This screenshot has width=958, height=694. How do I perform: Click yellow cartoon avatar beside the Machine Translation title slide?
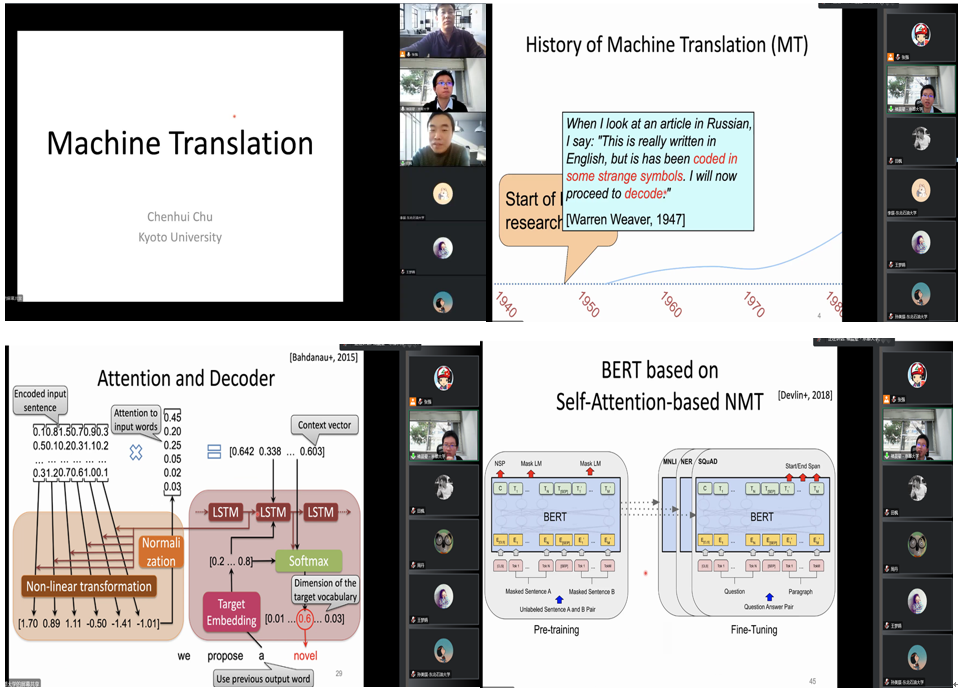pyautogui.click(x=441, y=192)
